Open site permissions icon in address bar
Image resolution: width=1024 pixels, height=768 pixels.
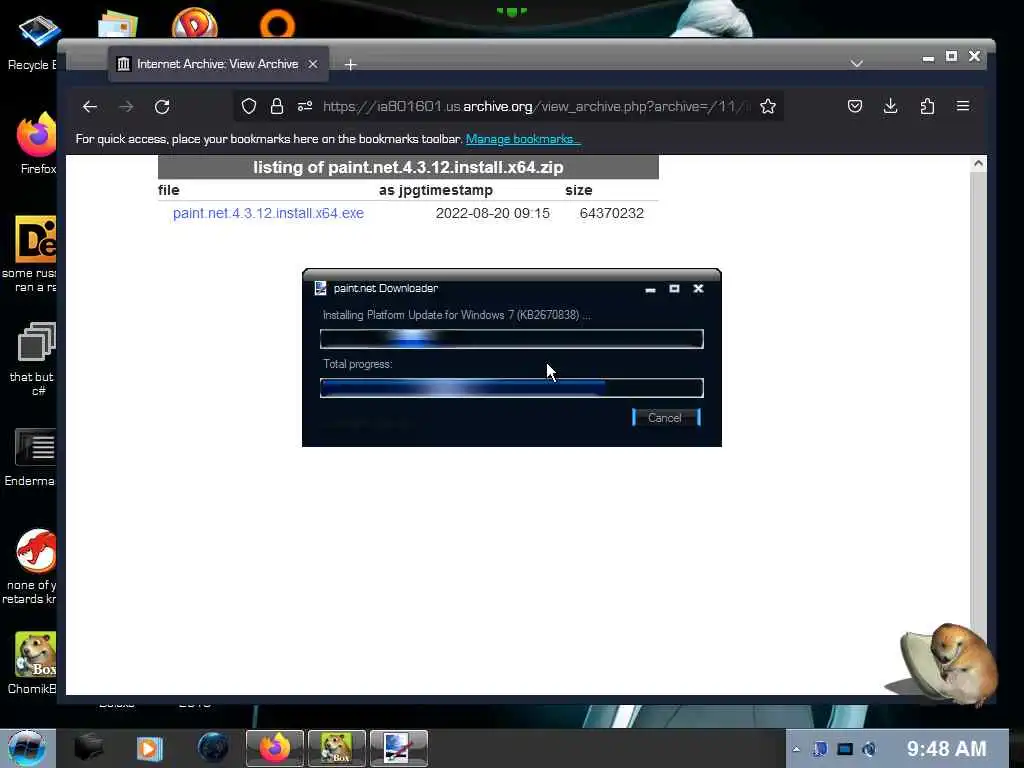(x=305, y=106)
